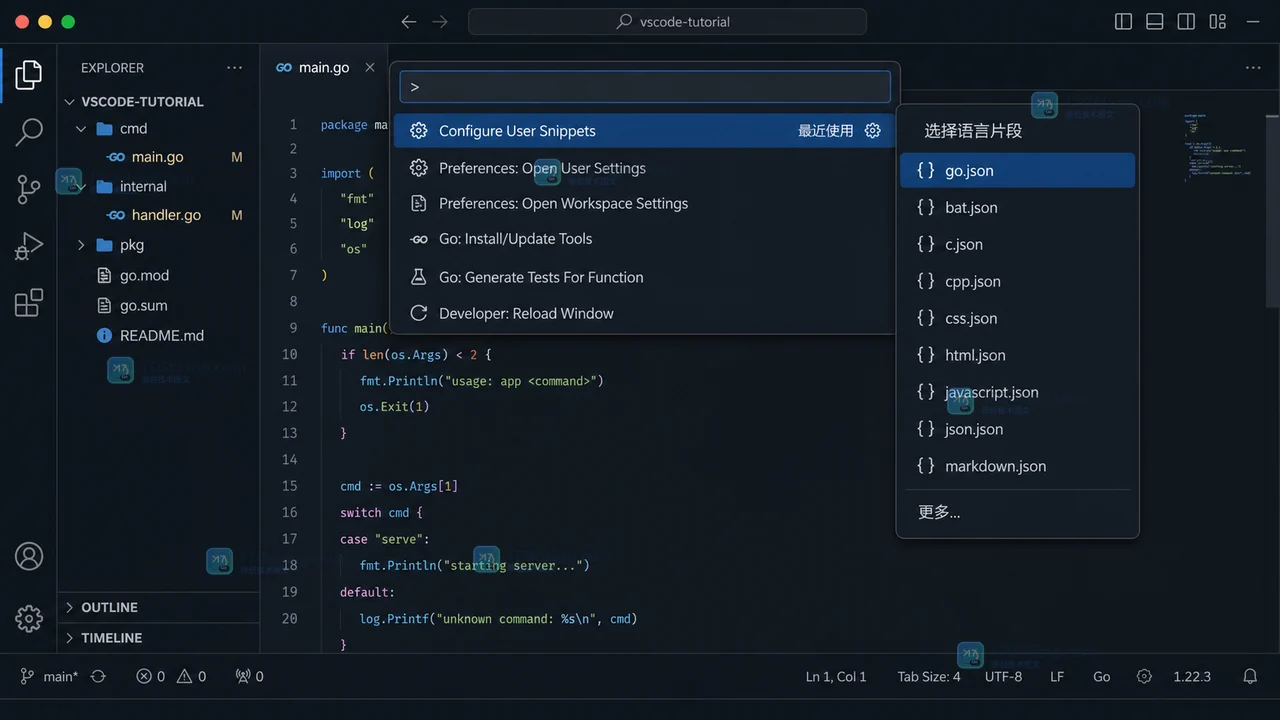Click the main* branch in status bar

pos(49,676)
